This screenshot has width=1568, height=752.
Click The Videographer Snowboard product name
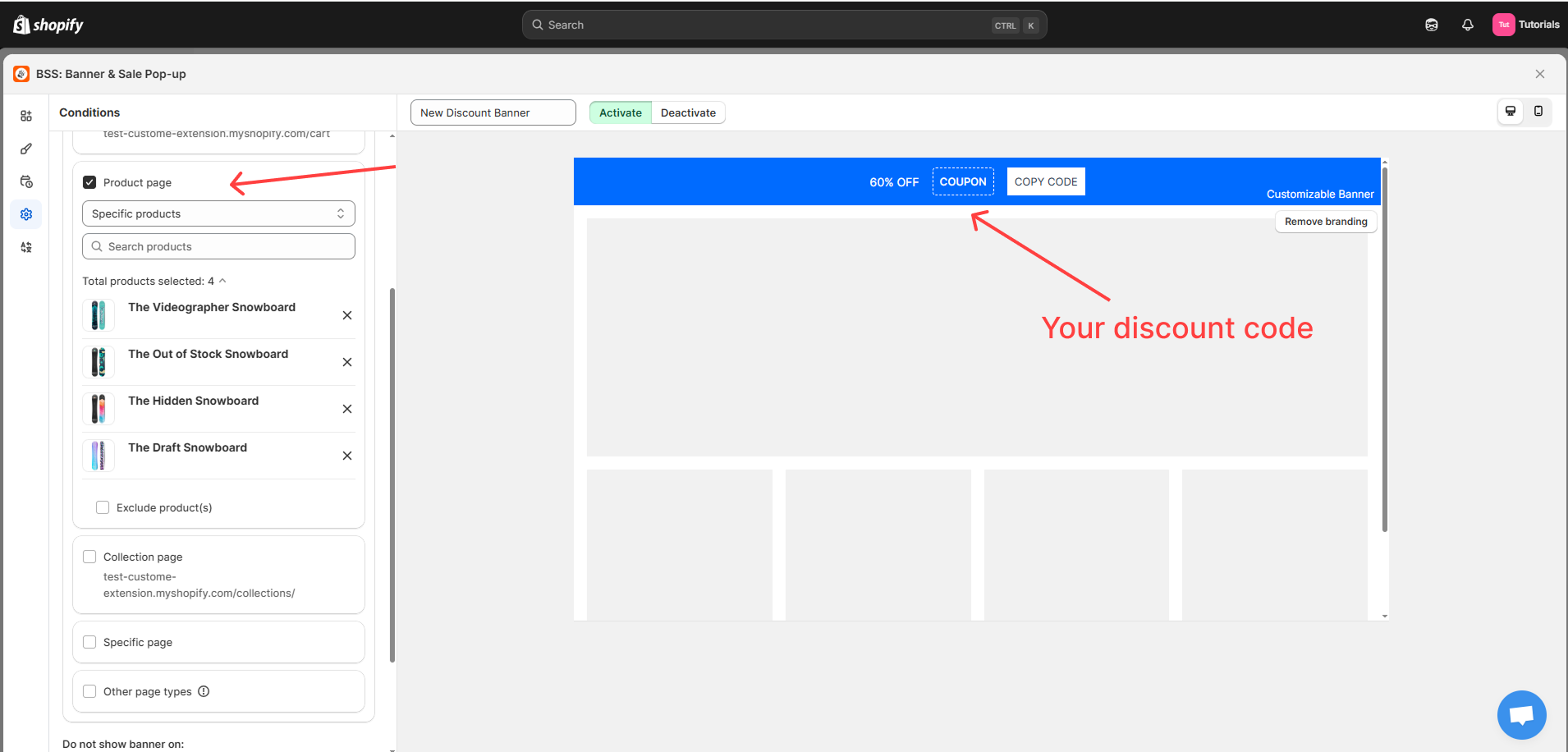click(x=212, y=307)
